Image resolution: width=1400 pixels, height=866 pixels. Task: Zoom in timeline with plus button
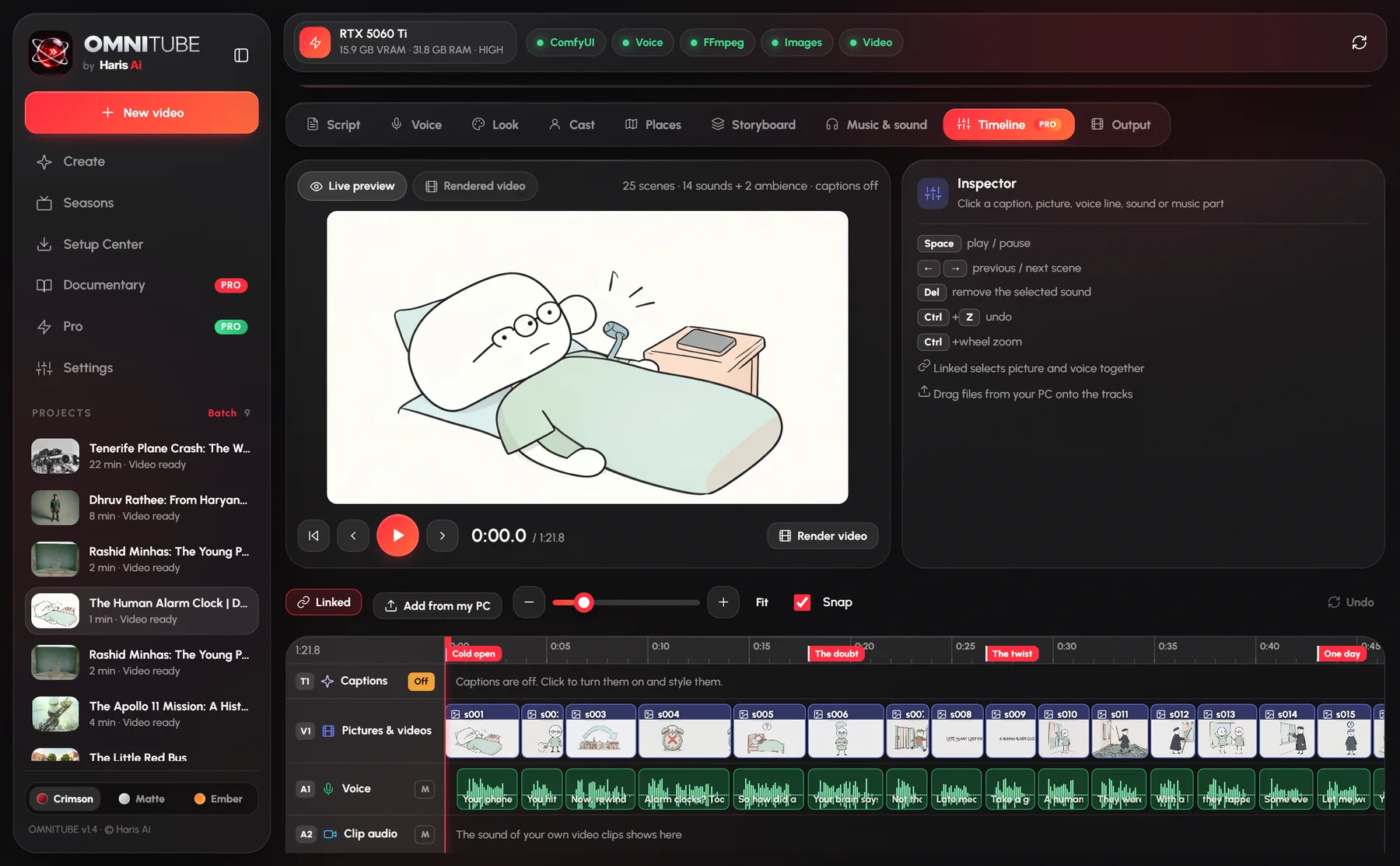pyautogui.click(x=723, y=602)
